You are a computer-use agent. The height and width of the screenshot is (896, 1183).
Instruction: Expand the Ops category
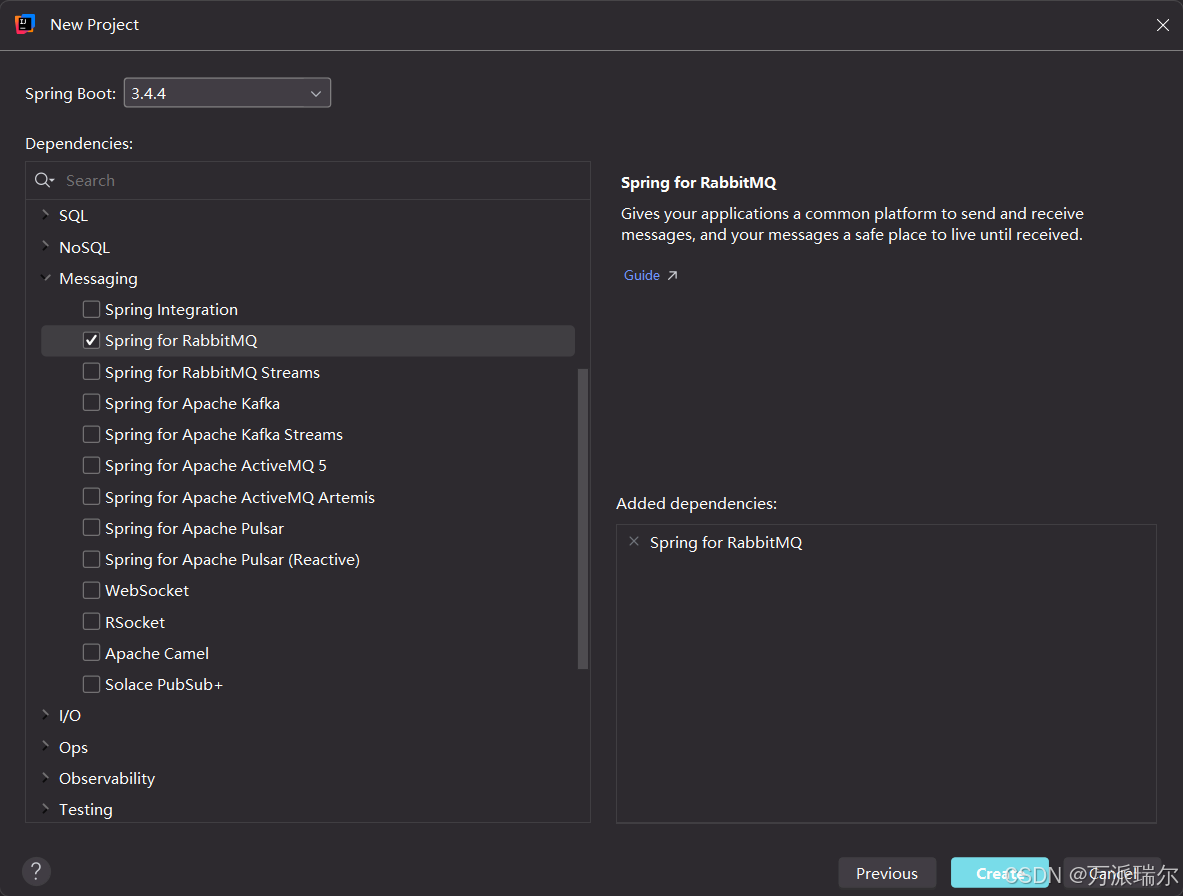click(45, 747)
